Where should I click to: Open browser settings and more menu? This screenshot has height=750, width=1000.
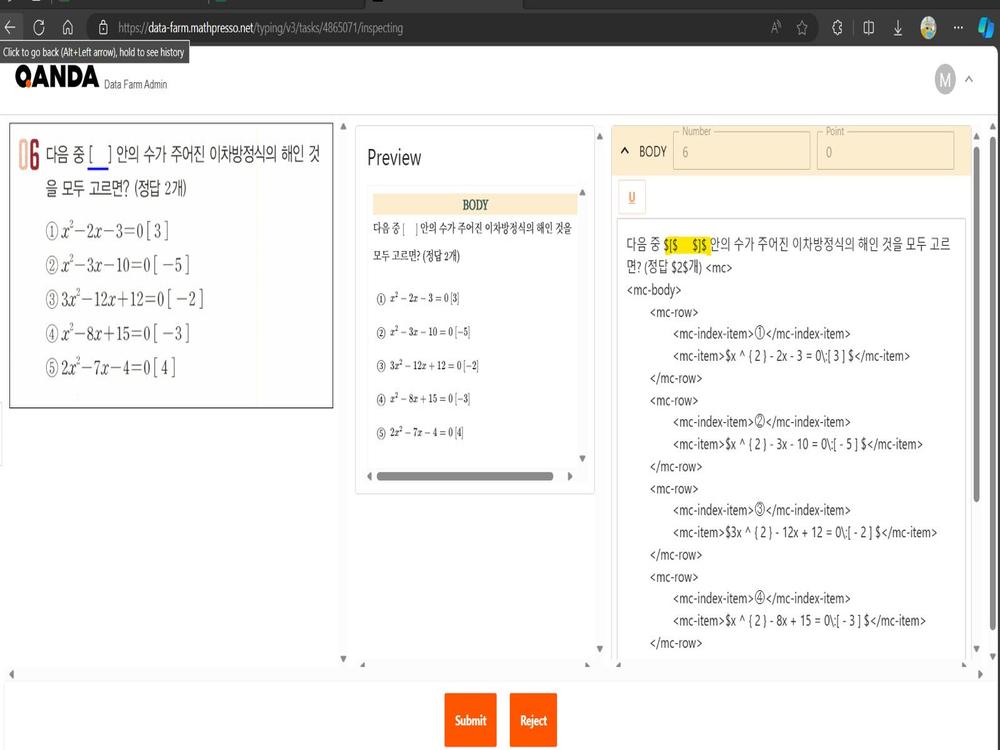coord(958,27)
